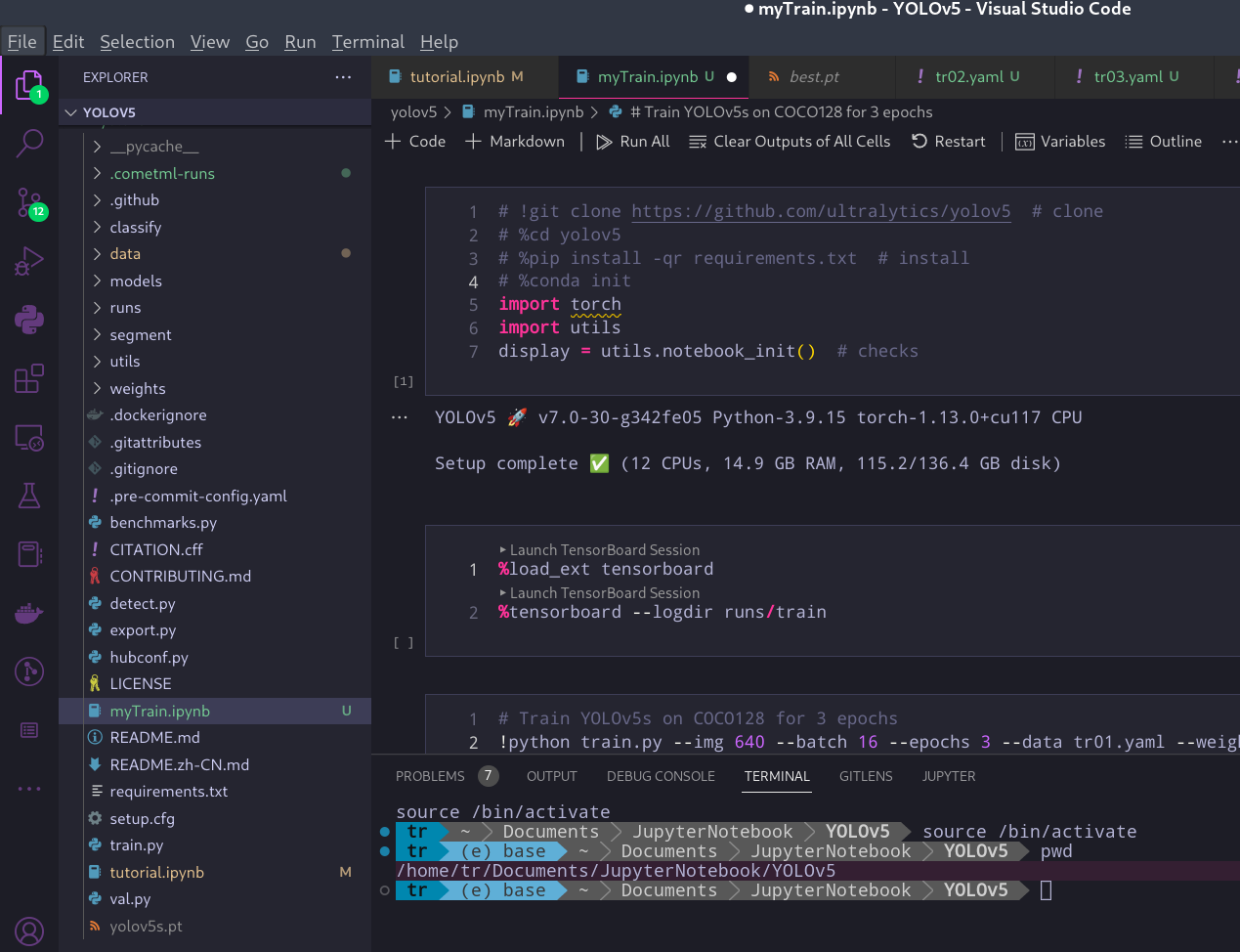Open yolov5s.pt in the explorer
The width and height of the screenshot is (1240, 952).
pyautogui.click(x=215, y=926)
